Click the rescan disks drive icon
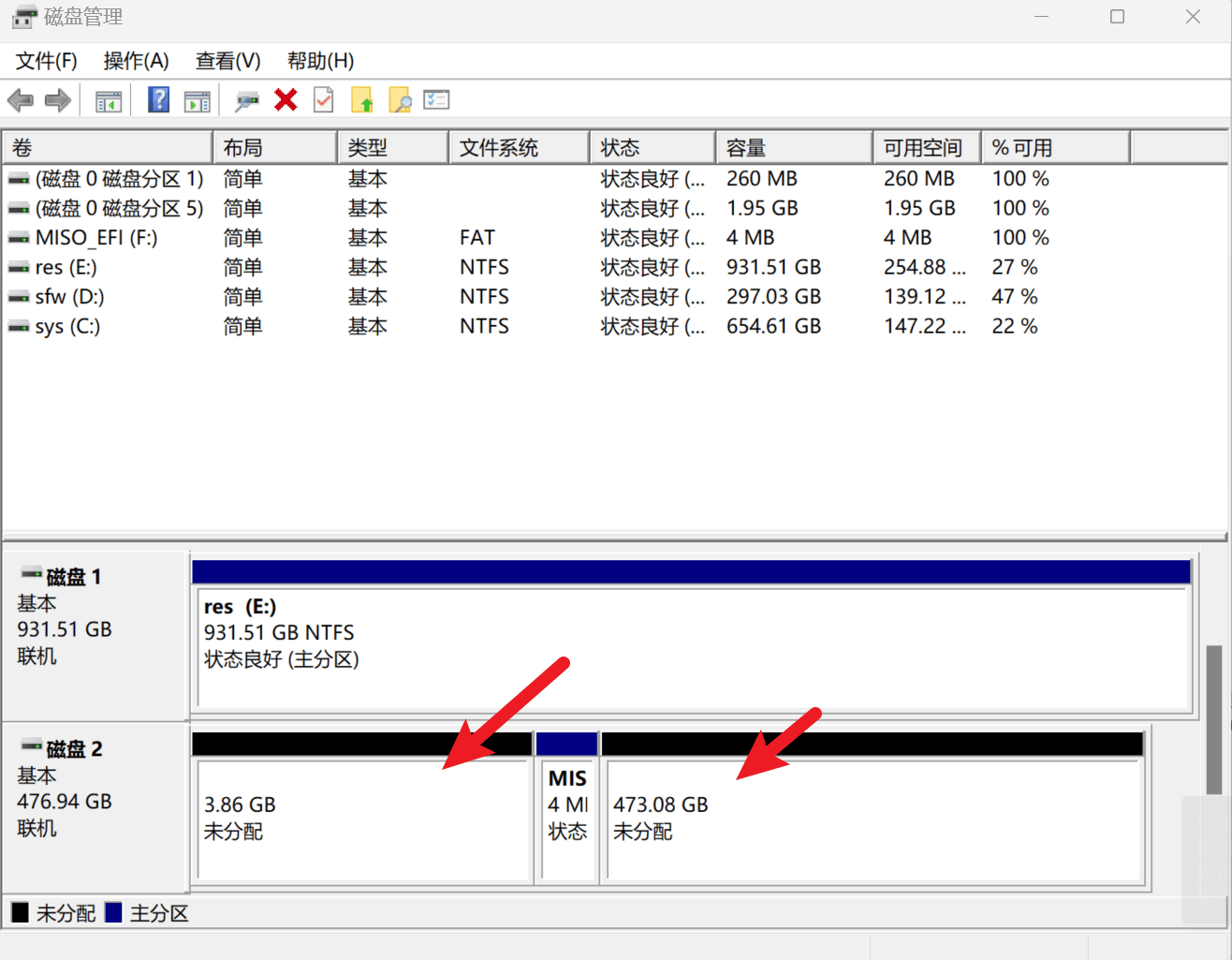 click(246, 100)
